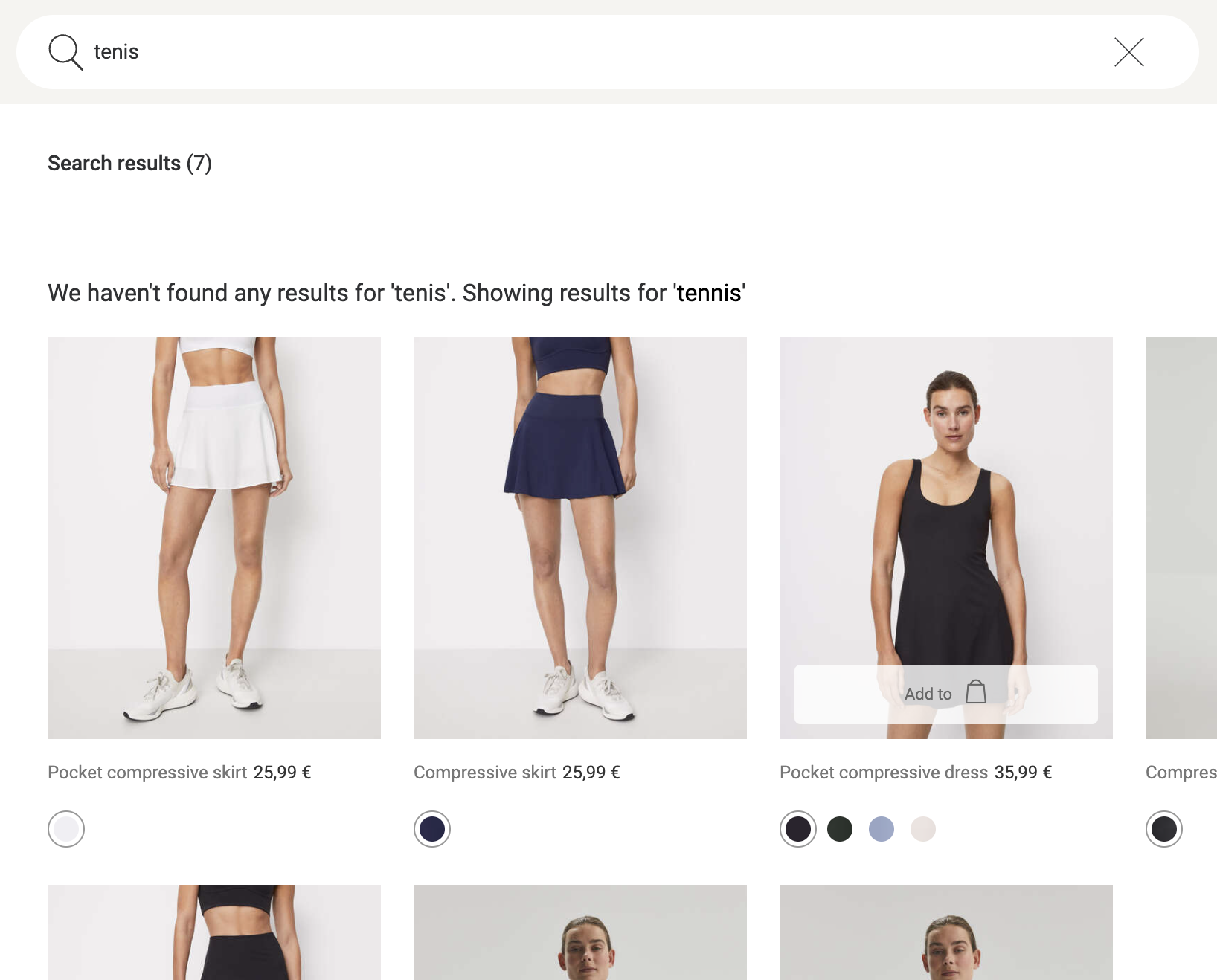Open the Compressive skirt 25,99 € product link

(517, 773)
